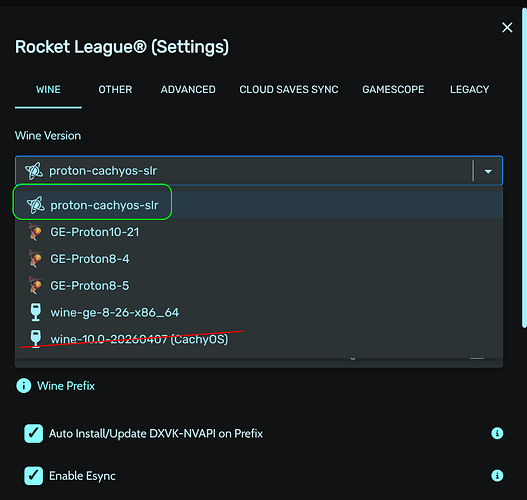Click the Wine Prefix info icon

pos(24,385)
